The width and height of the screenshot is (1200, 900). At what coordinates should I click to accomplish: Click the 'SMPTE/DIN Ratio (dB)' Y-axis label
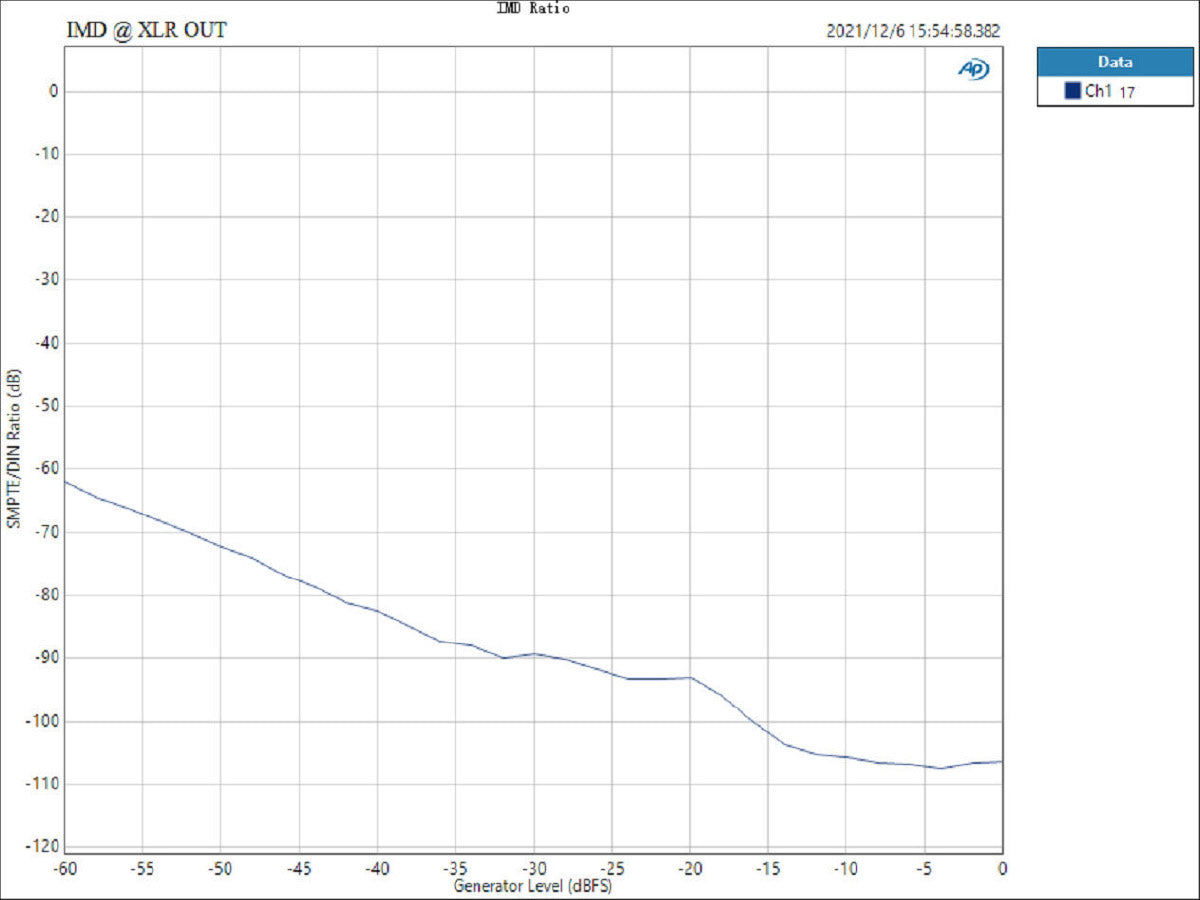[13, 448]
